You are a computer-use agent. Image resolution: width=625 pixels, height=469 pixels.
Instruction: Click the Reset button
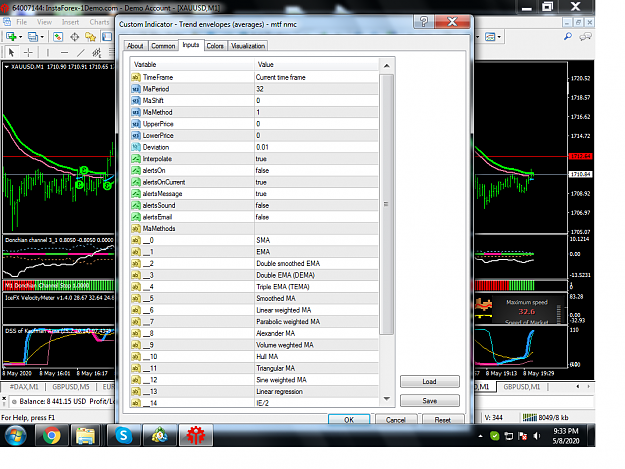pyautogui.click(x=442, y=419)
